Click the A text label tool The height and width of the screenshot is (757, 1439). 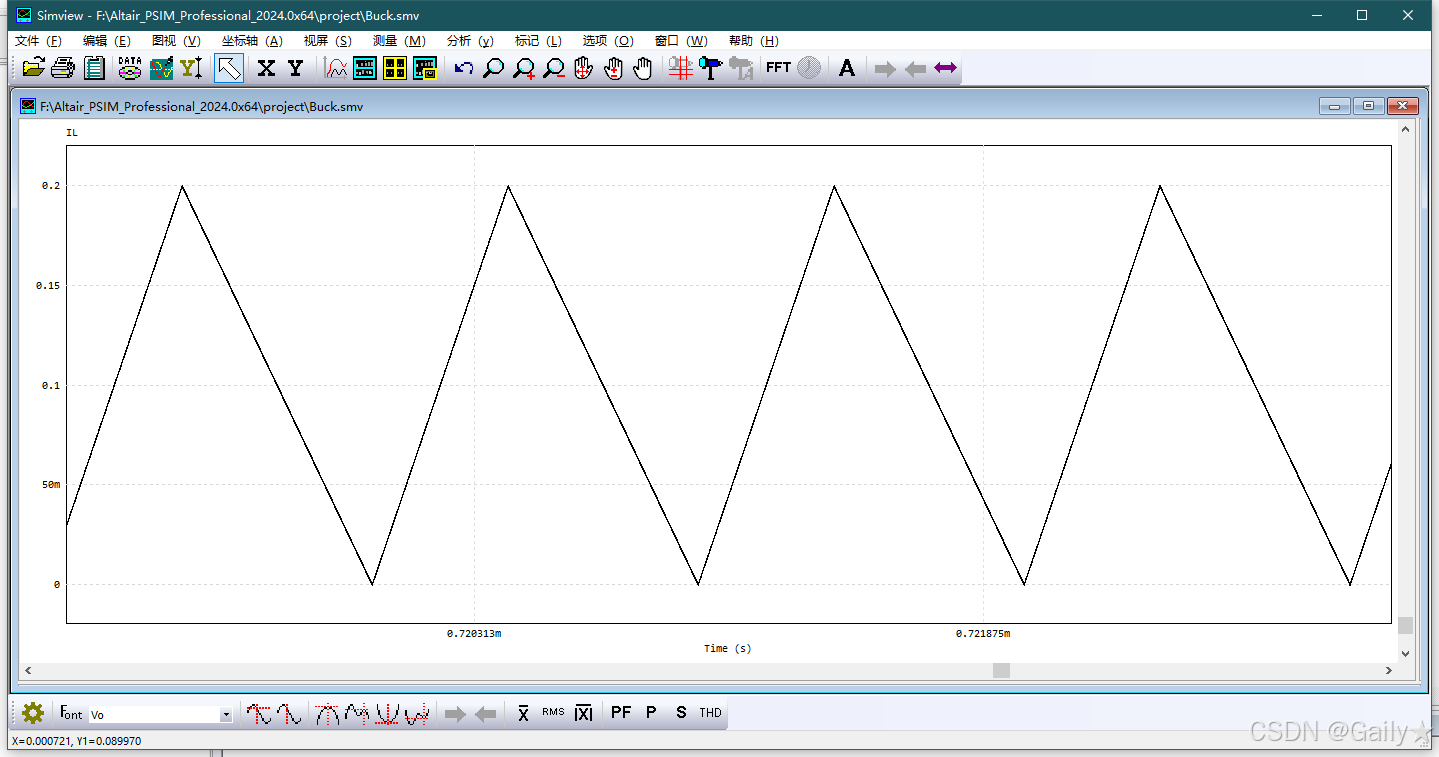(847, 68)
